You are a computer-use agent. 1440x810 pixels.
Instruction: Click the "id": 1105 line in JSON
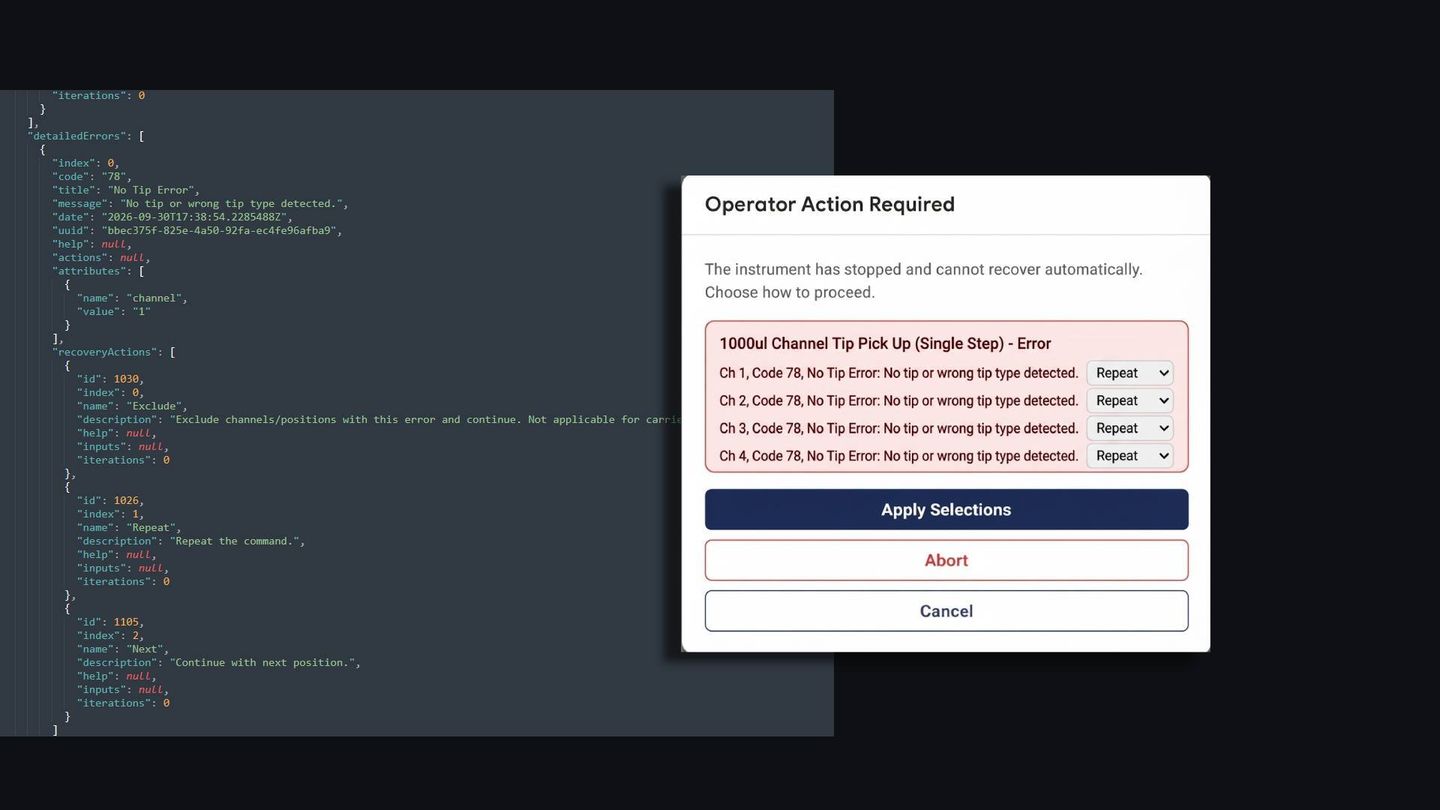pyautogui.click(x=111, y=622)
